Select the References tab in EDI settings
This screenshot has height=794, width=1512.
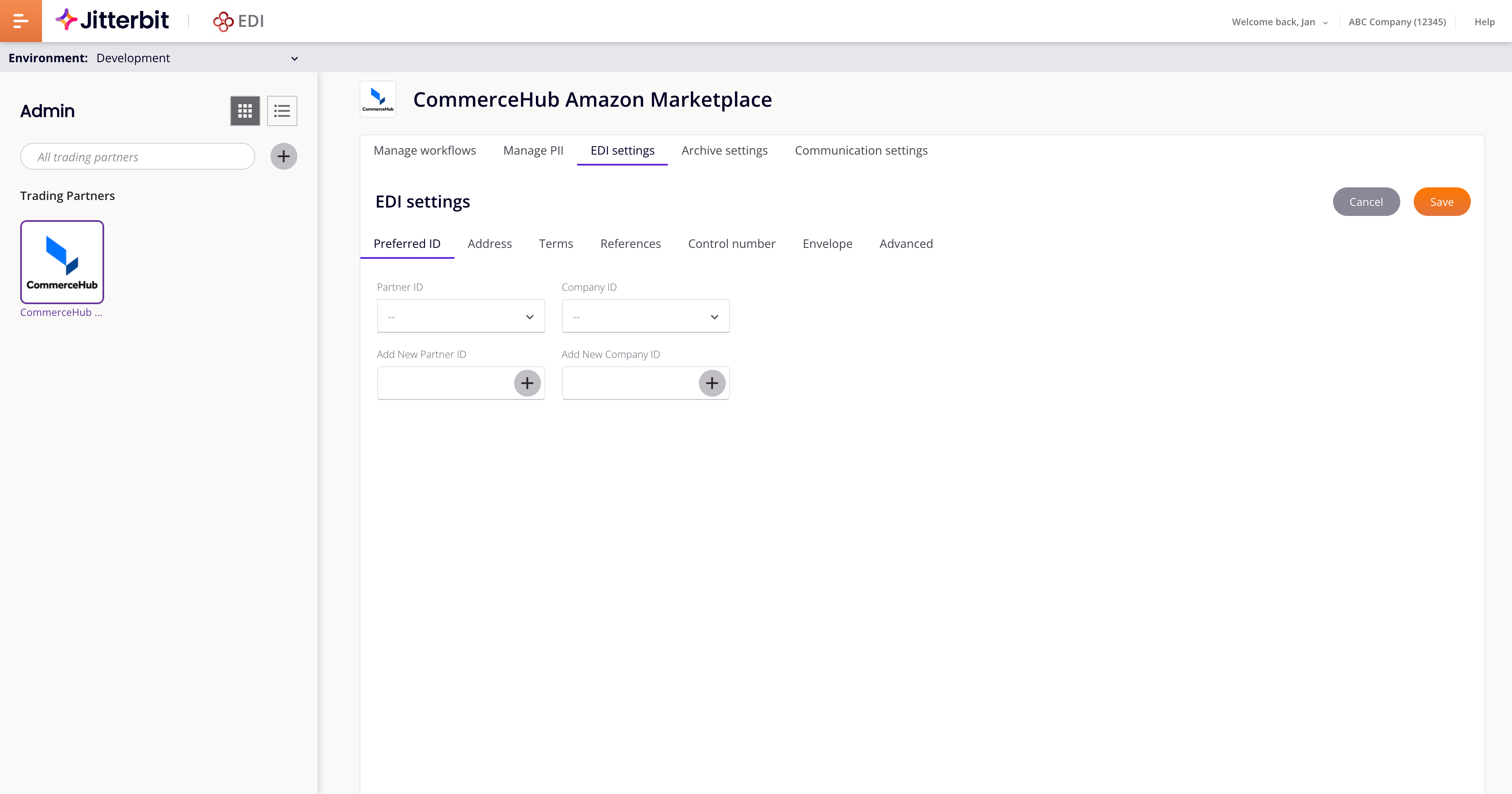pos(630,243)
